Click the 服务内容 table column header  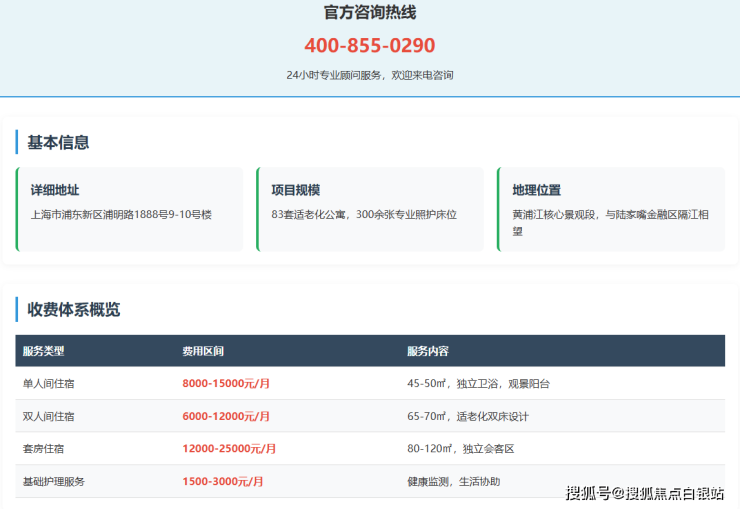coord(427,351)
